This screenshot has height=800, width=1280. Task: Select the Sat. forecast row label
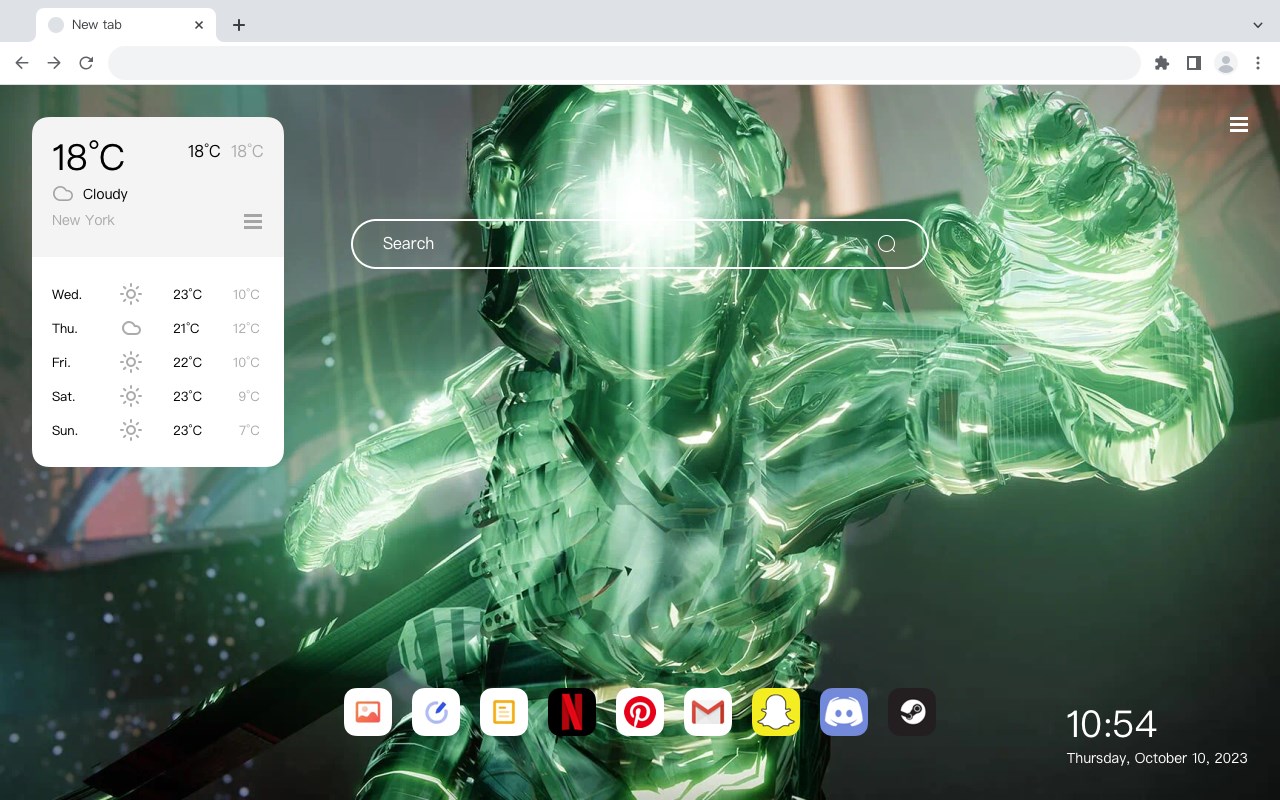[x=64, y=396]
